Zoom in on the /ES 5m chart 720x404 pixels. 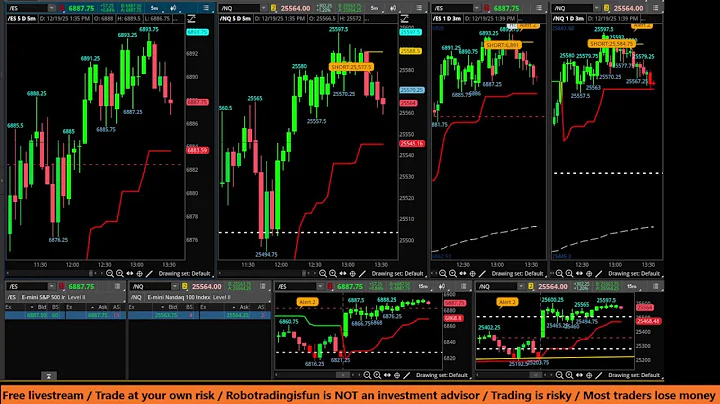[x=120, y=273]
